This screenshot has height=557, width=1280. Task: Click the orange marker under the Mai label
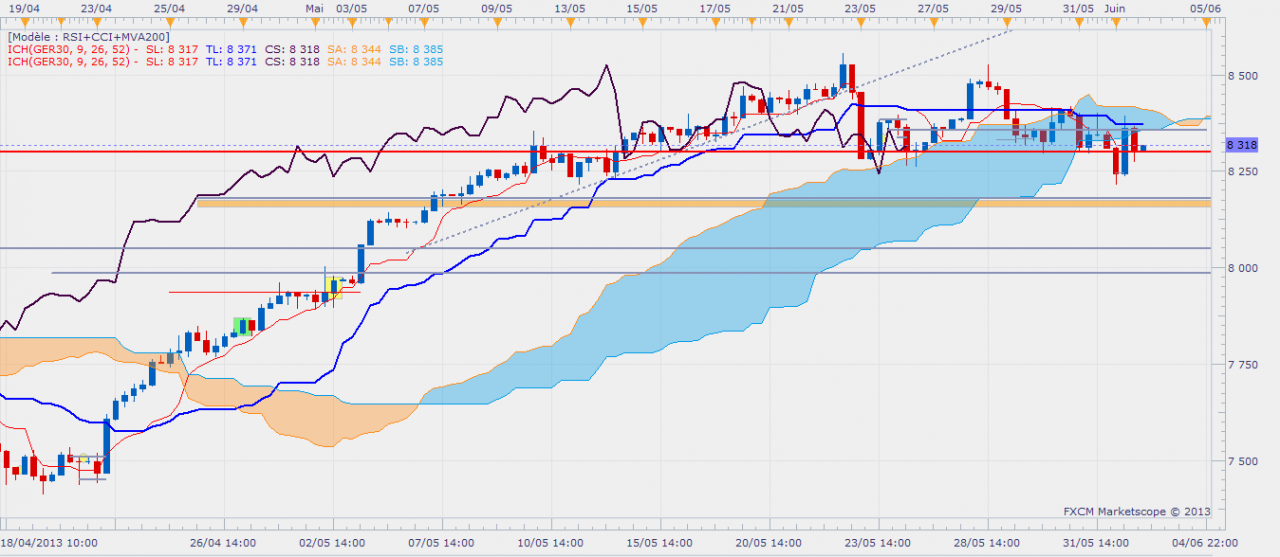315,21
